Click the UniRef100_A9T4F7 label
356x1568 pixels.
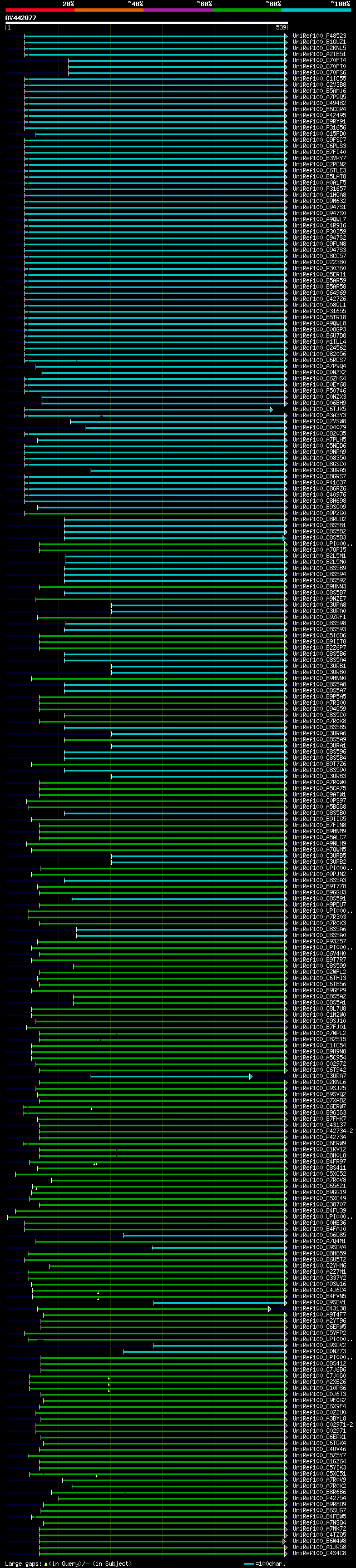(319, 1314)
